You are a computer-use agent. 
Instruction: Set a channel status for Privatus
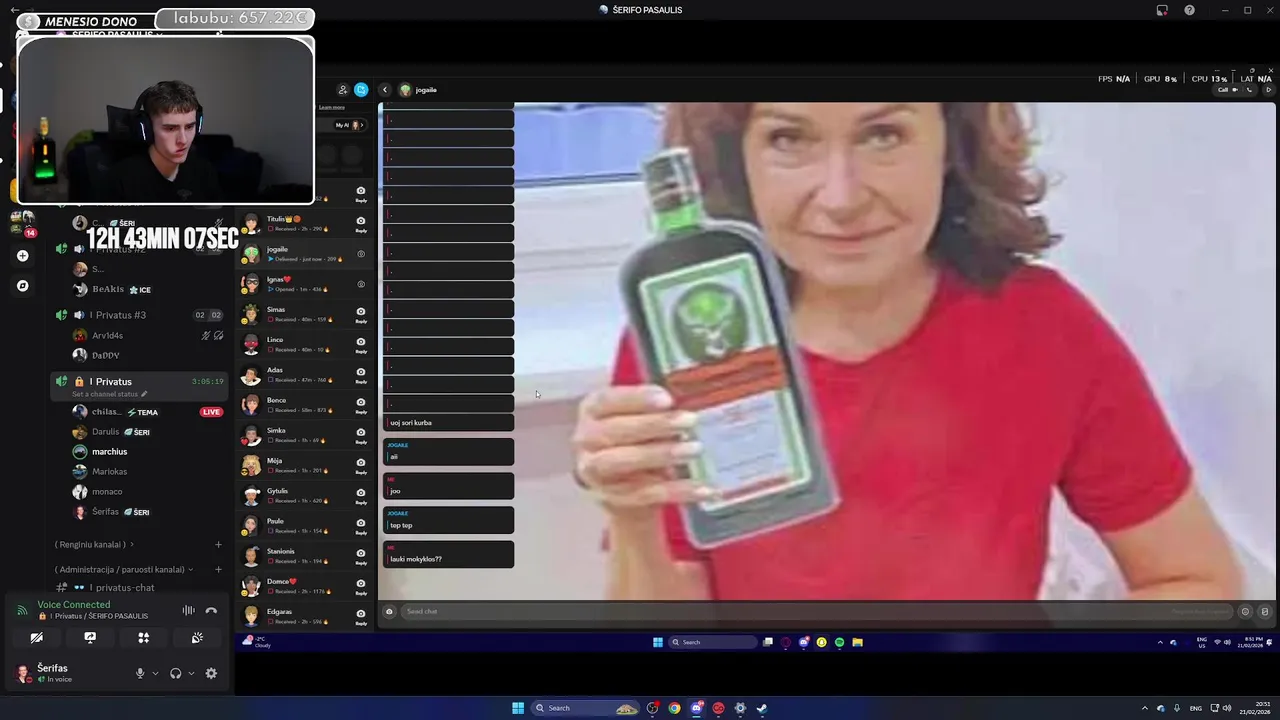pos(109,394)
